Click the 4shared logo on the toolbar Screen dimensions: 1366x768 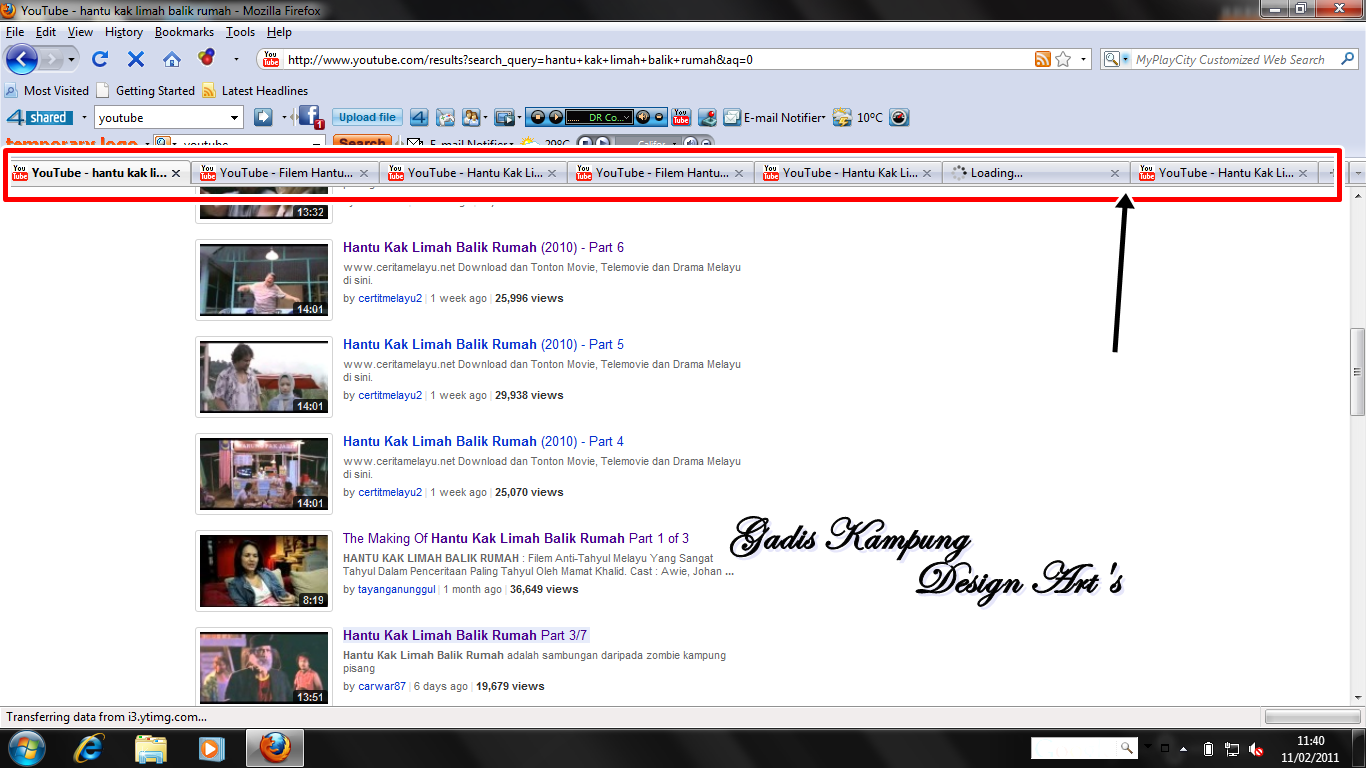click(40, 117)
